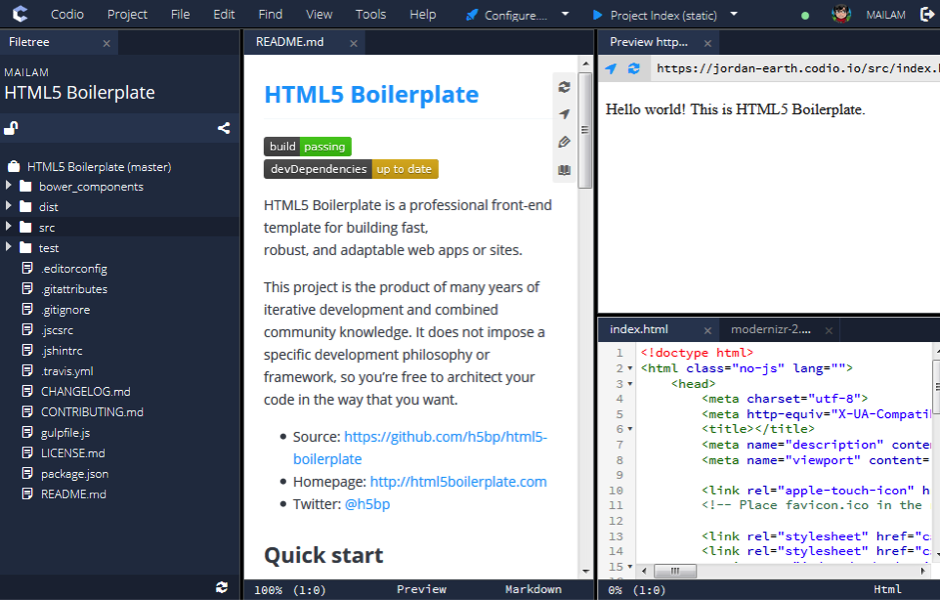Fold the html tag at line 2

pyautogui.click(x=630, y=368)
